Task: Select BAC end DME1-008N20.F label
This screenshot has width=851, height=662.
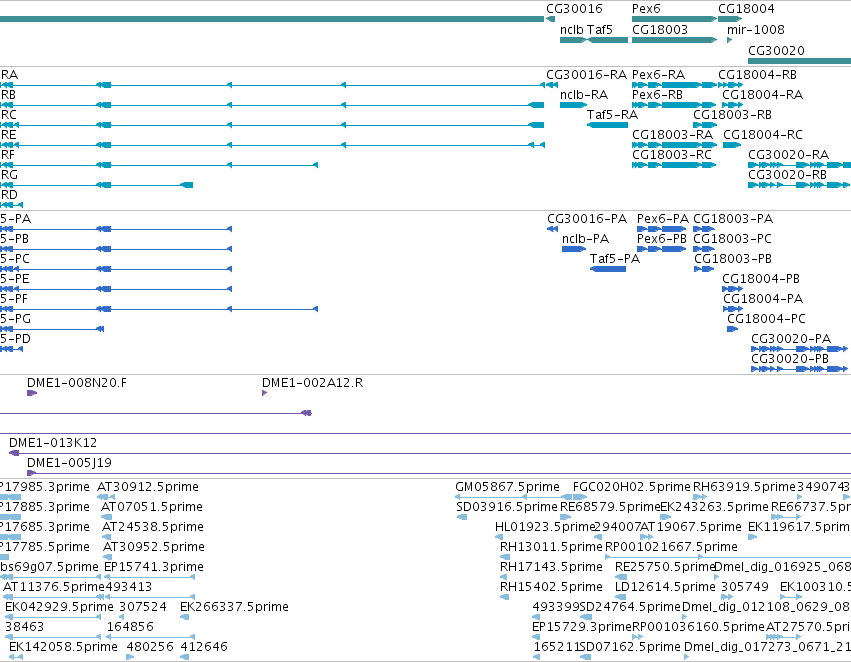Action: click(77, 383)
